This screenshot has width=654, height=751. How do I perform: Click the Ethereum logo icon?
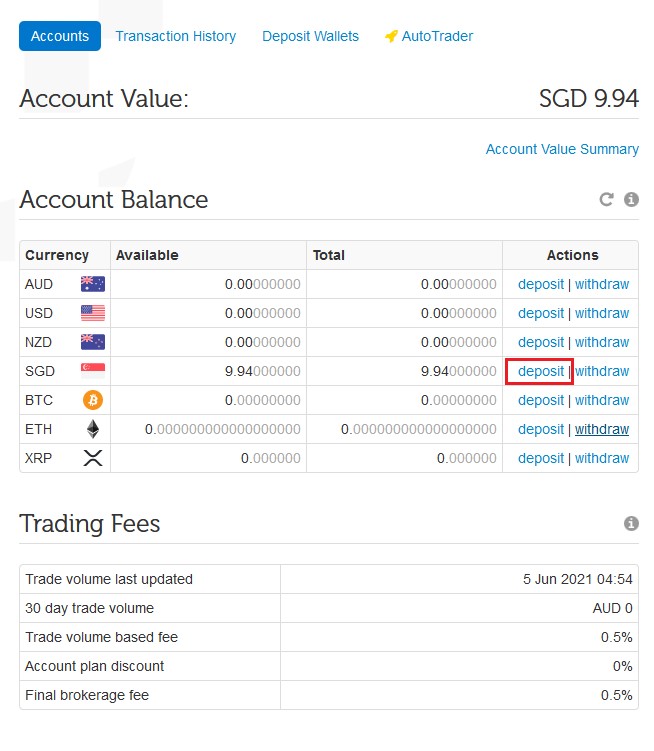click(93, 429)
